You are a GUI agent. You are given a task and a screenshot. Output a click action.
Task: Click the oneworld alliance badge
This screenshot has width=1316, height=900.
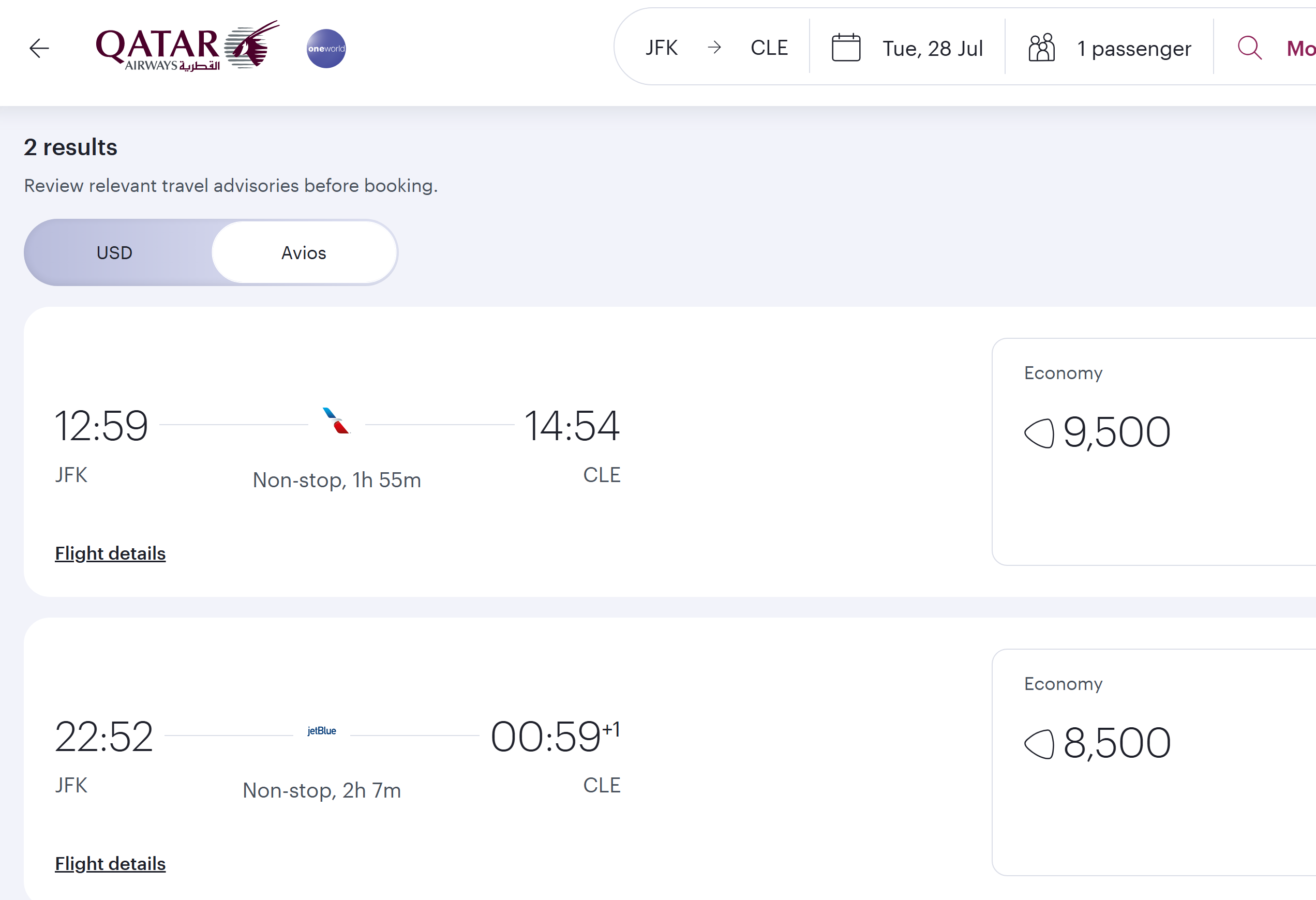[326, 49]
